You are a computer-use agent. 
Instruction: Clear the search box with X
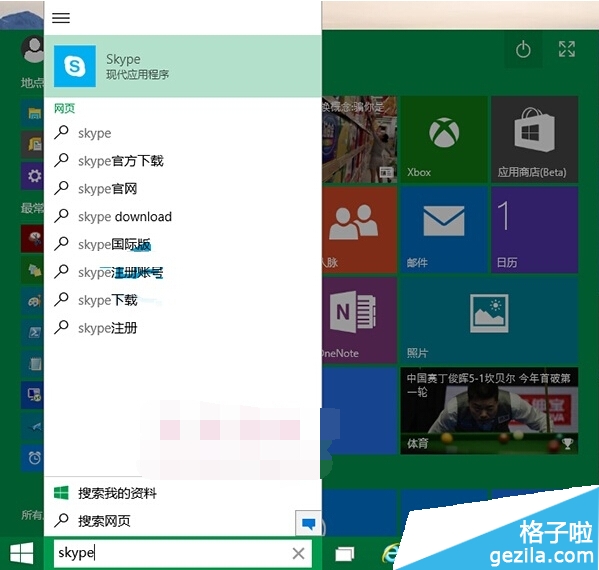(298, 553)
